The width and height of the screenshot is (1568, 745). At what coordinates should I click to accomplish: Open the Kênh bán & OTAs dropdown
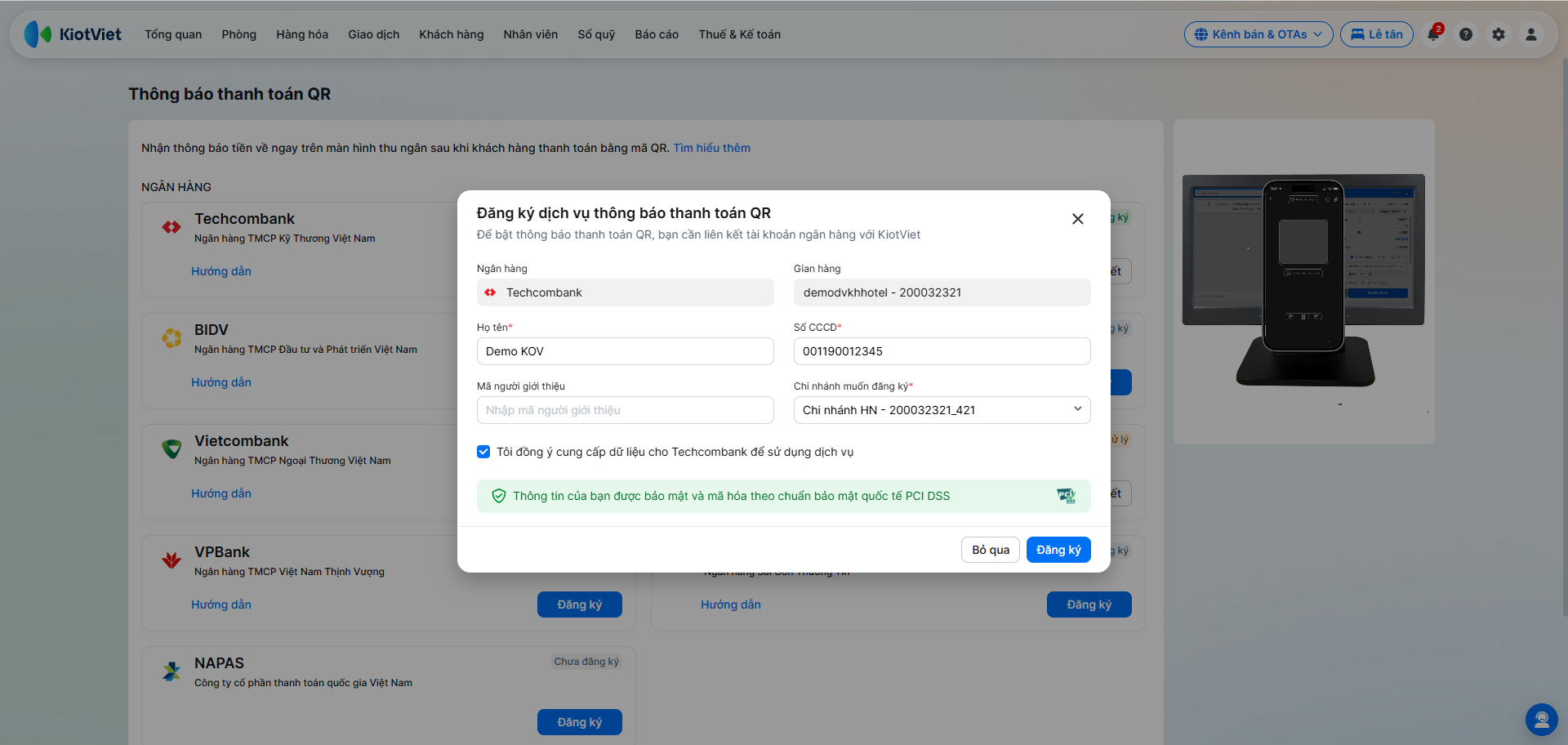[x=1258, y=34]
